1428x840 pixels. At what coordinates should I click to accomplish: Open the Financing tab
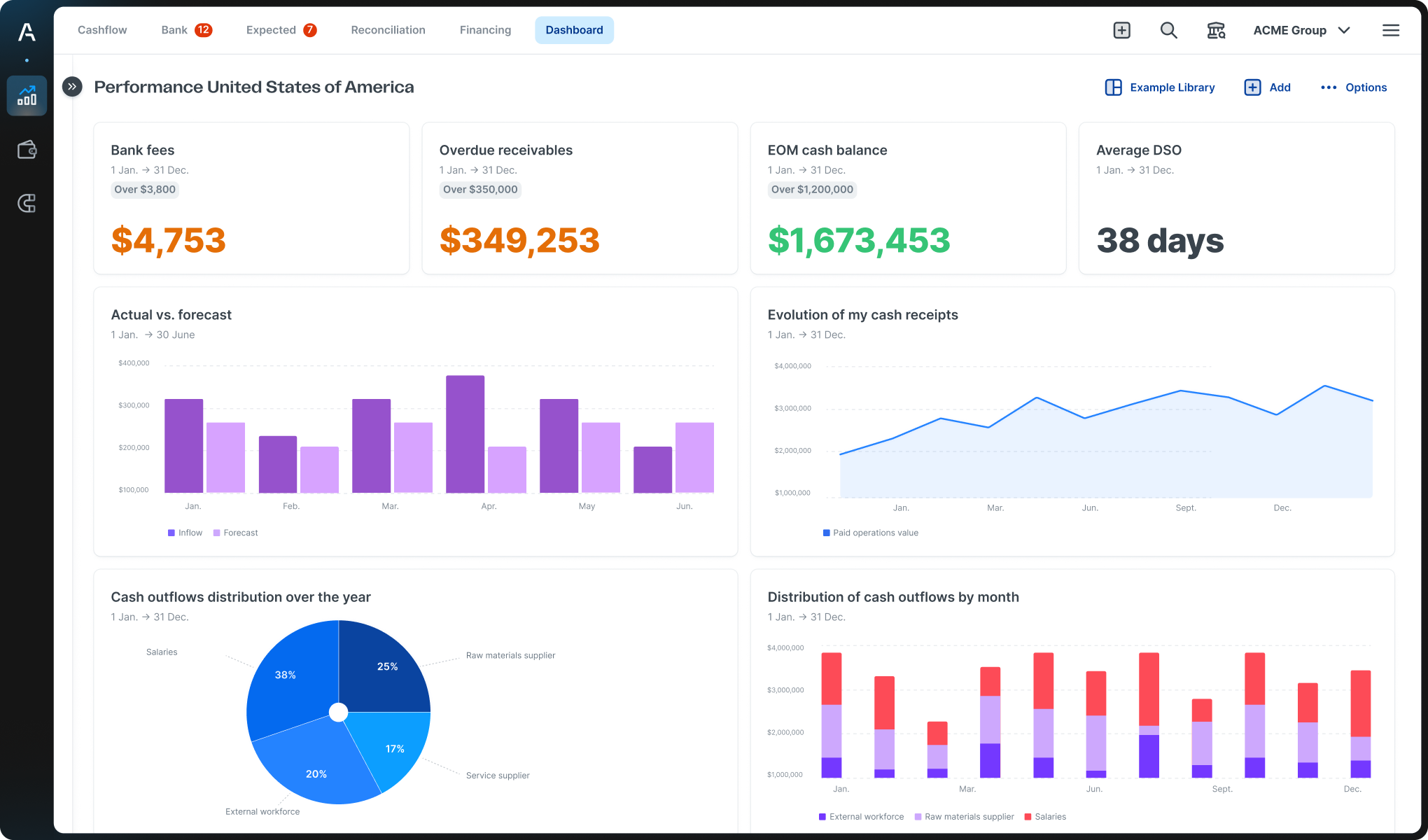(484, 30)
